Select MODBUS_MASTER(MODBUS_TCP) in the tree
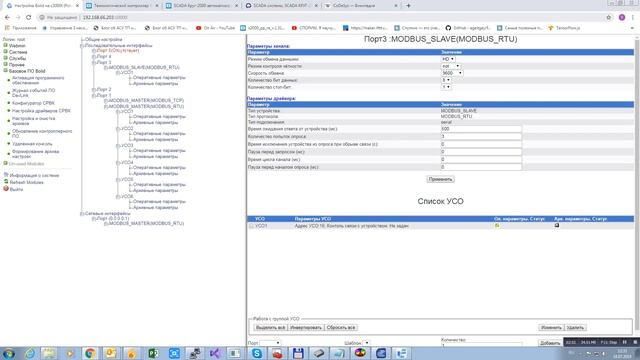The width and height of the screenshot is (640, 360). click(146, 100)
